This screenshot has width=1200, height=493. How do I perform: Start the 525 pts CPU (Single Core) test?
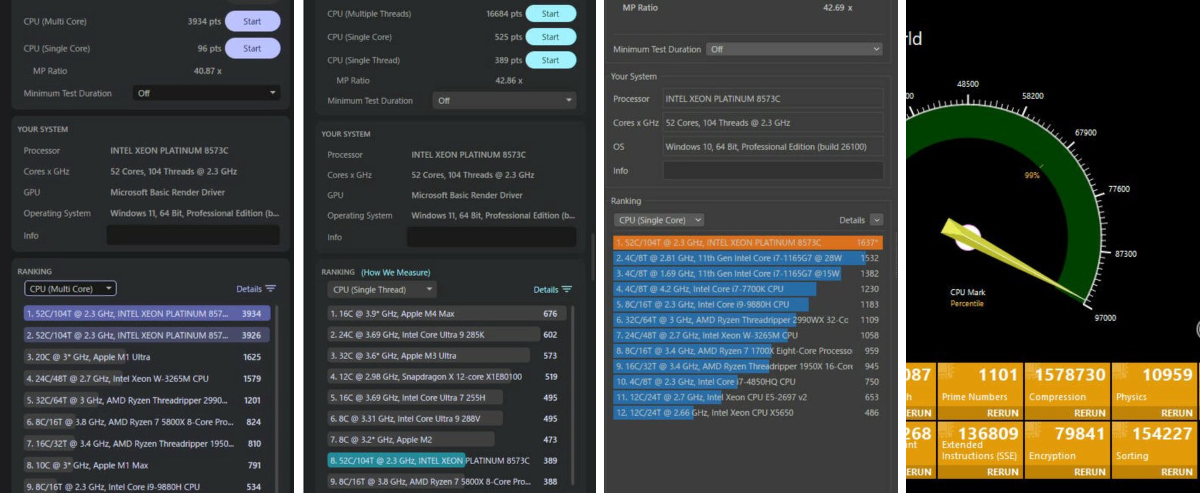[x=550, y=37]
